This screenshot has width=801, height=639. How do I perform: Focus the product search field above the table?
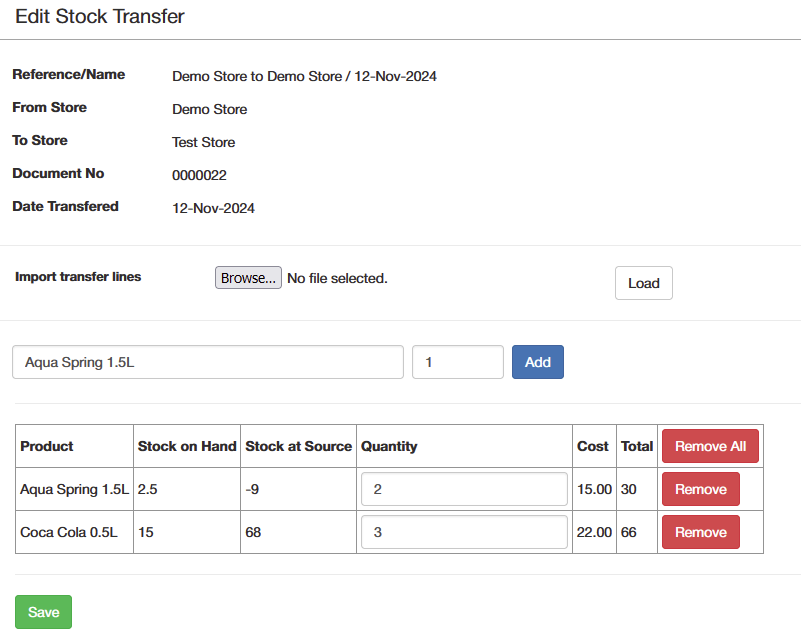[208, 362]
